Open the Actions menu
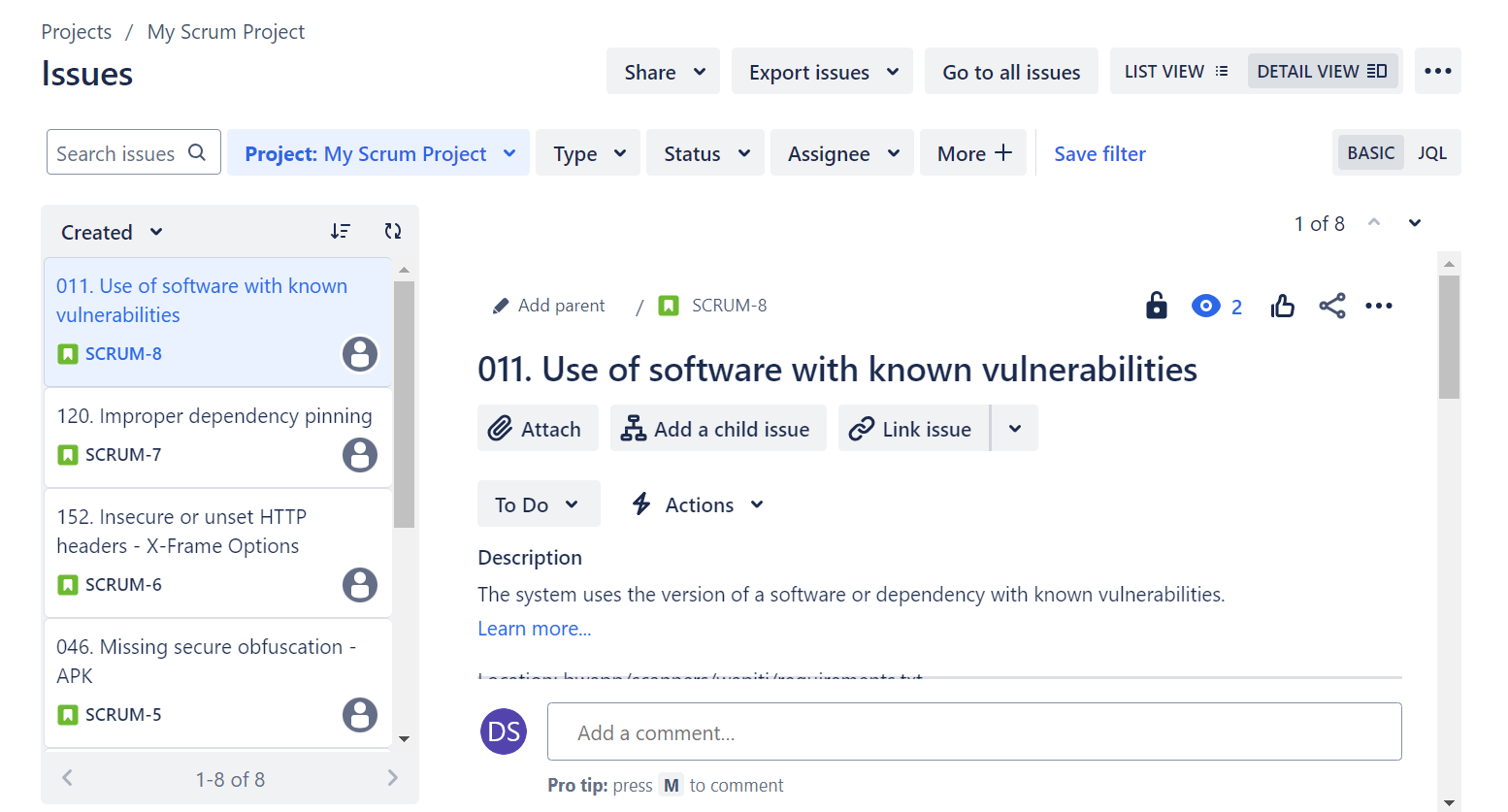This screenshot has height=812, width=1508. 695,503
